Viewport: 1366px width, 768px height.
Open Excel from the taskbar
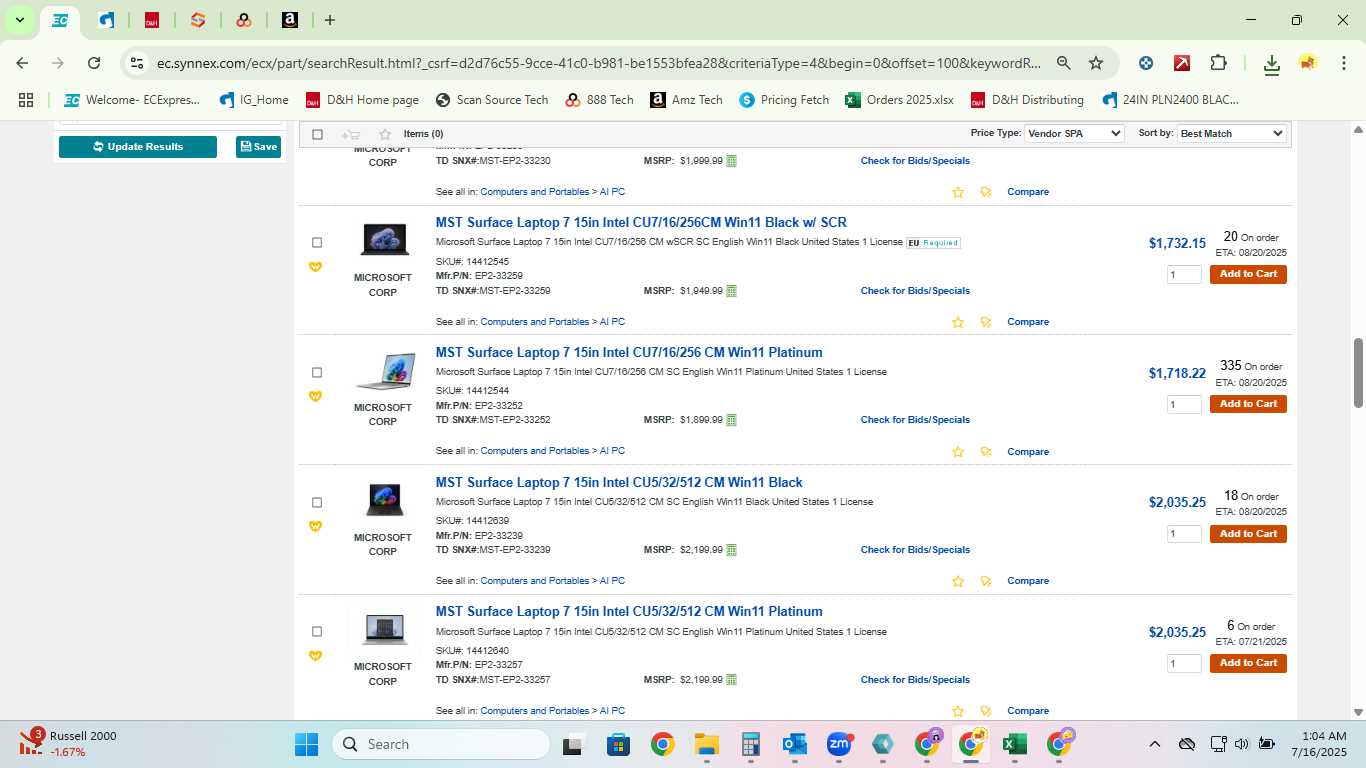(x=1015, y=744)
